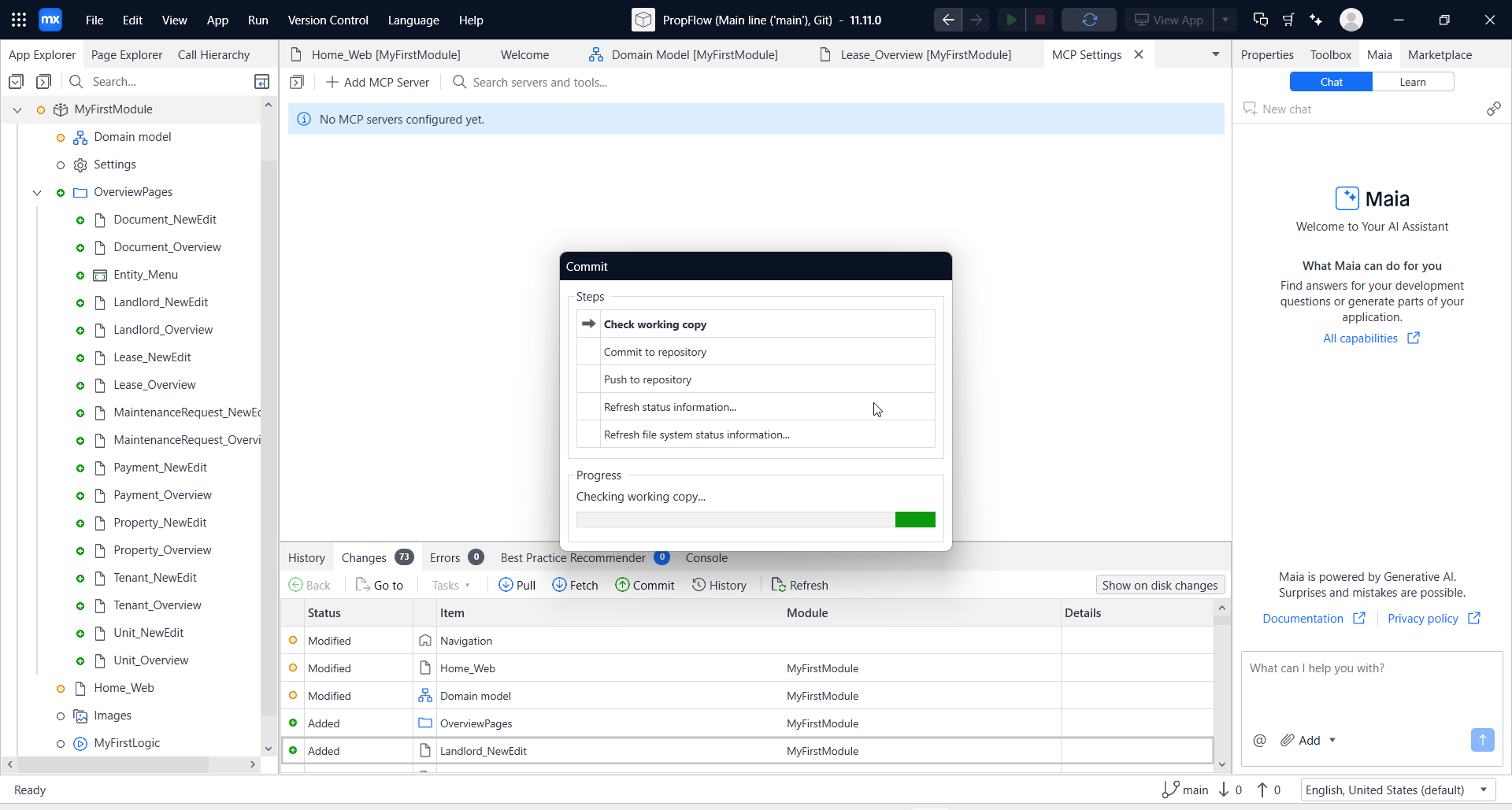Open the document tabs overflow dropdown
Image resolution: width=1512 pixels, height=810 pixels.
click(1216, 54)
